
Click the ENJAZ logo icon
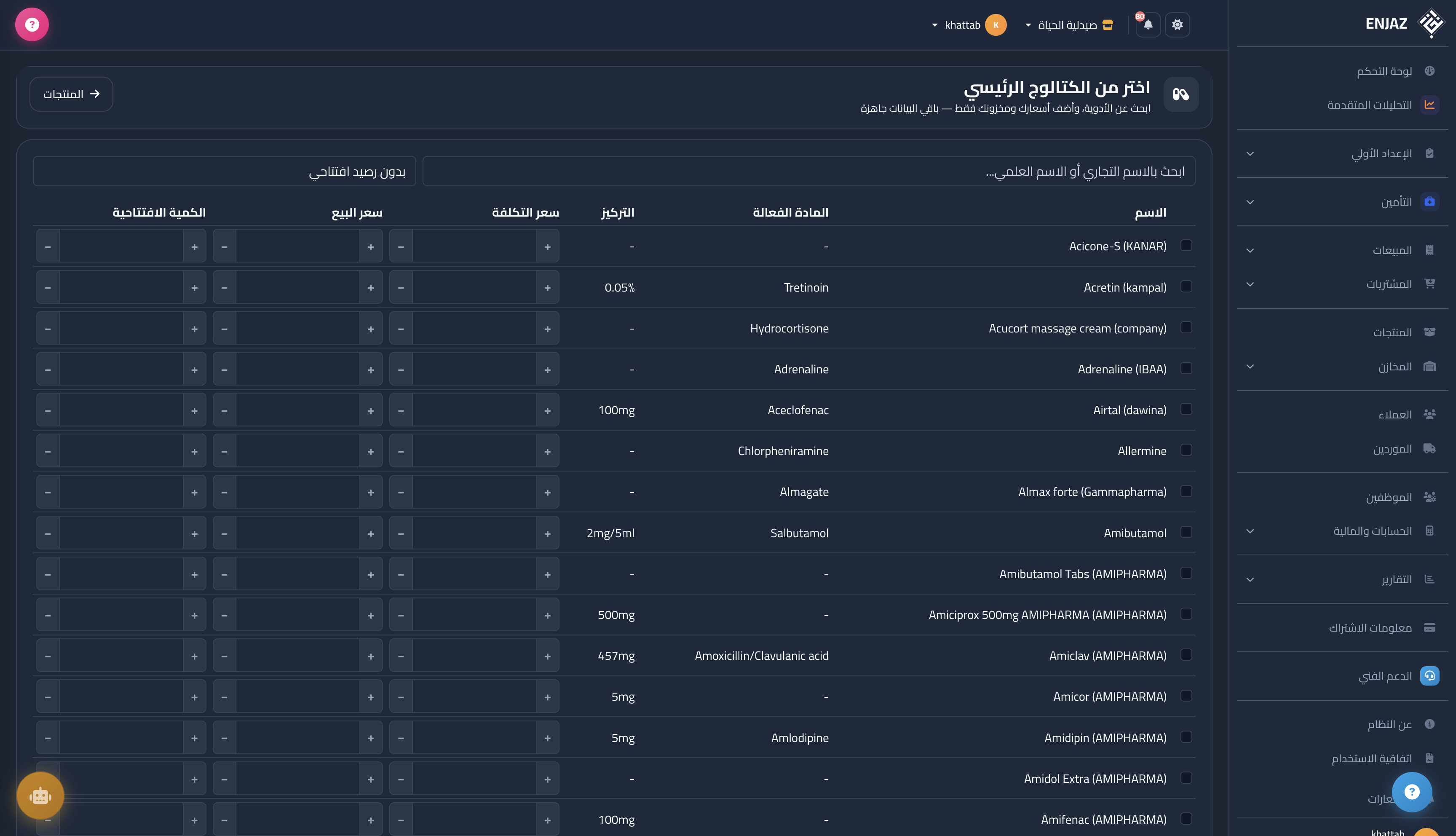[x=1431, y=24]
